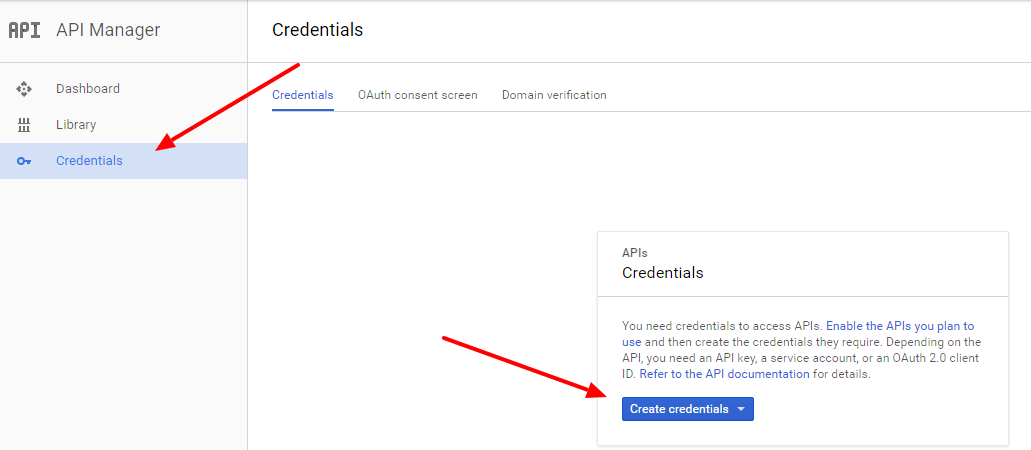Click the API Manager title text
Viewport: 1031px width, 450px height.
pyautogui.click(x=108, y=30)
